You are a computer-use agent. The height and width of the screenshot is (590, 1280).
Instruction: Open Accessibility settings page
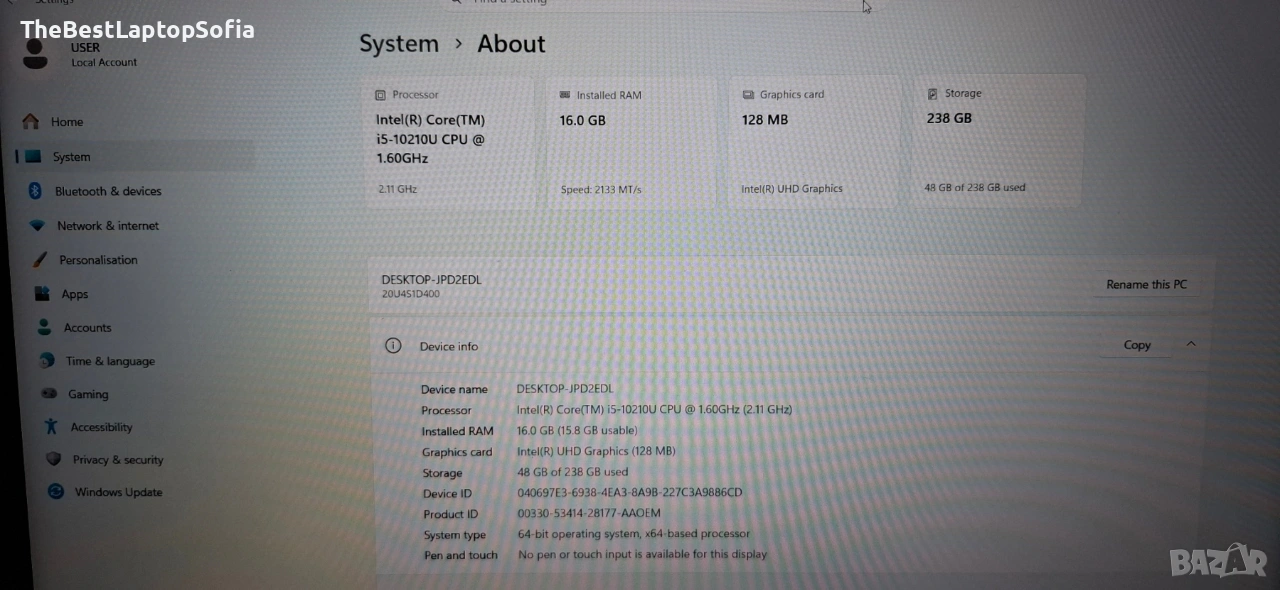tap(101, 427)
